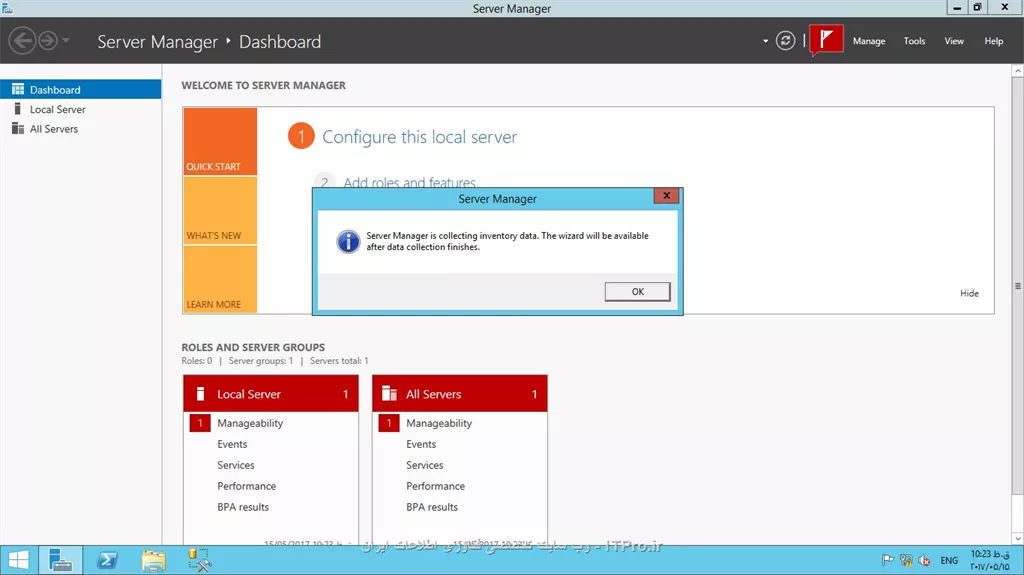Click the red notifications flag icon

826,40
